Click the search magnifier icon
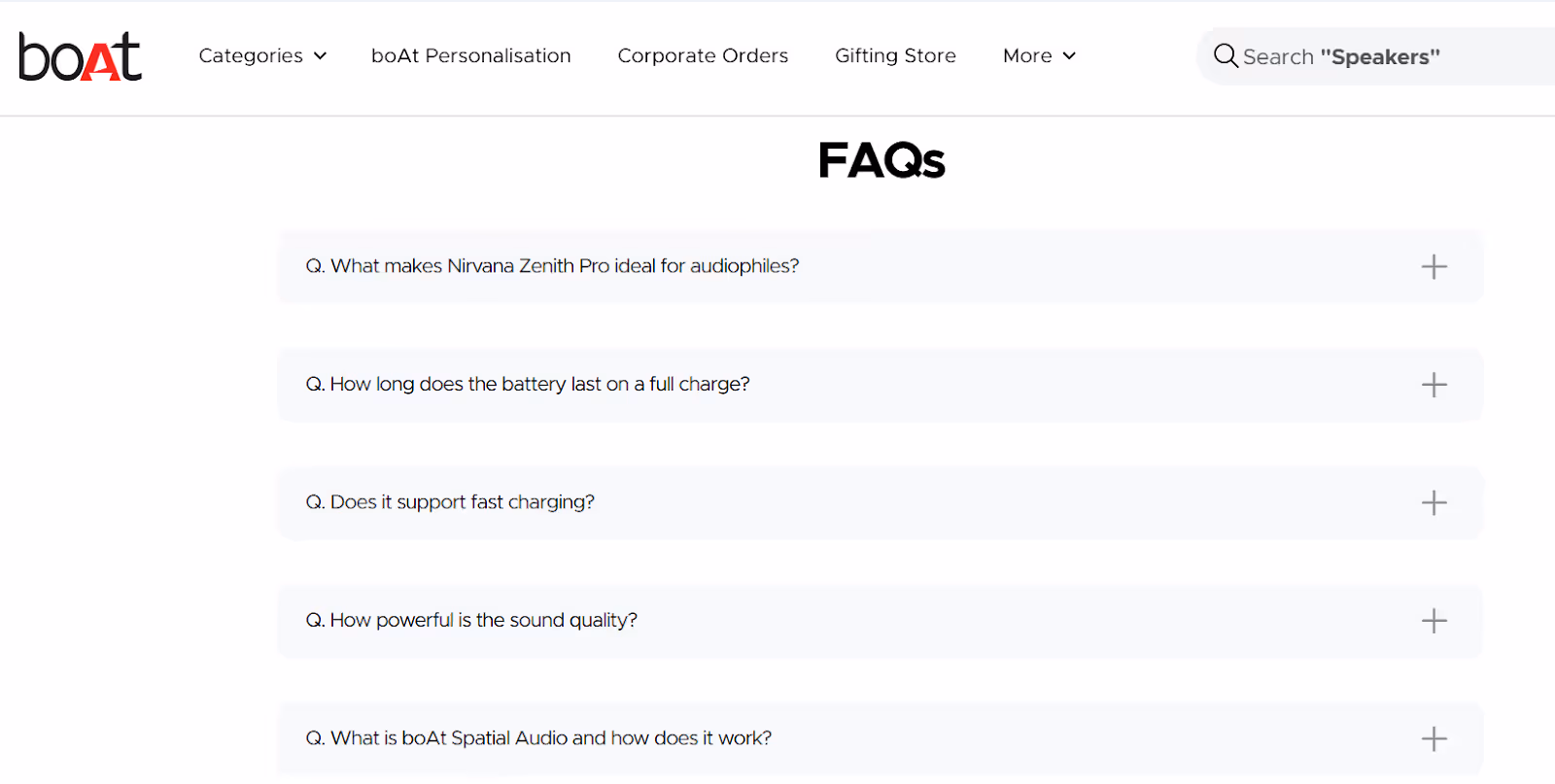The image size is (1555, 784). coord(1226,55)
